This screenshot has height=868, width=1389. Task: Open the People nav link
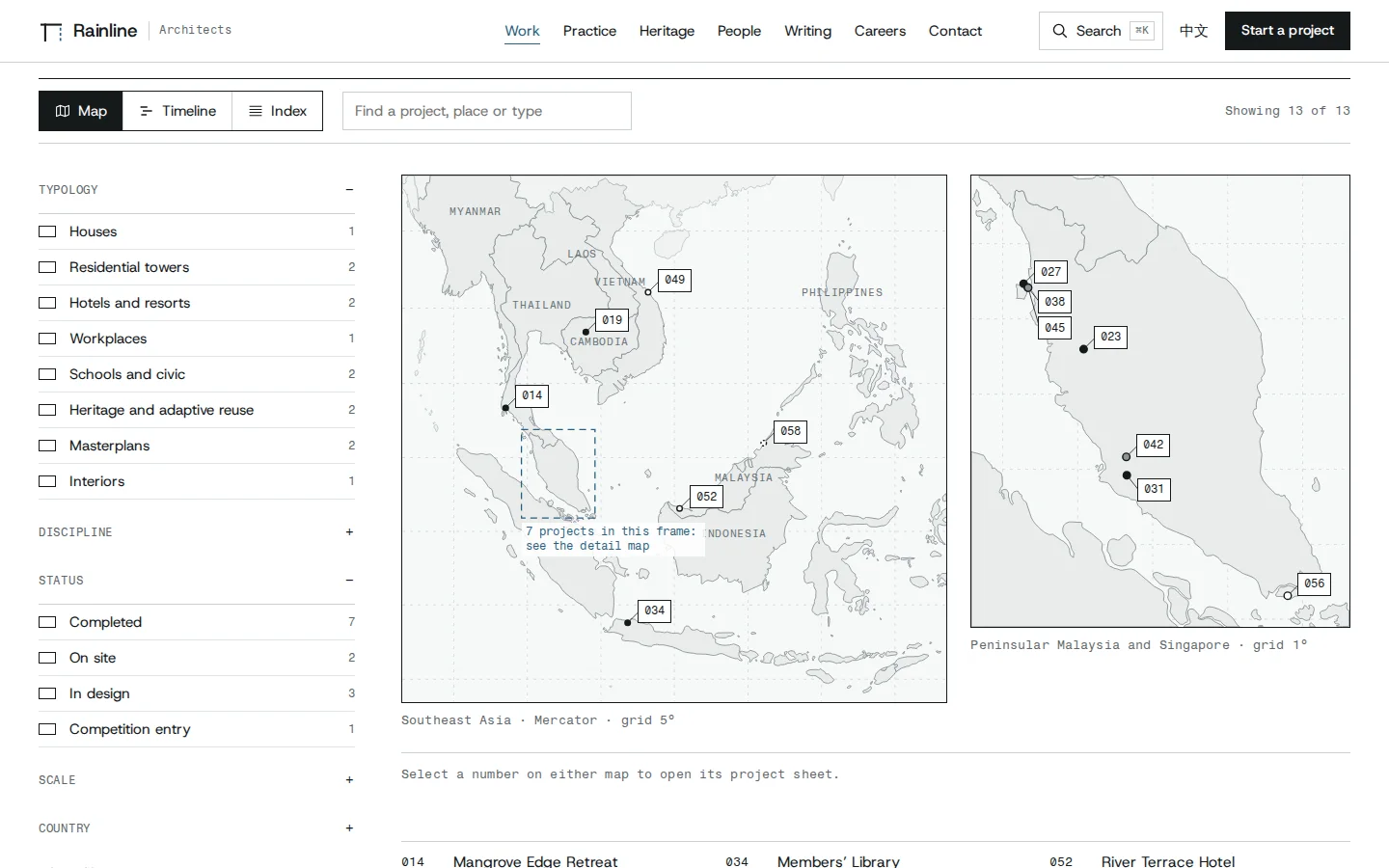[x=739, y=31]
